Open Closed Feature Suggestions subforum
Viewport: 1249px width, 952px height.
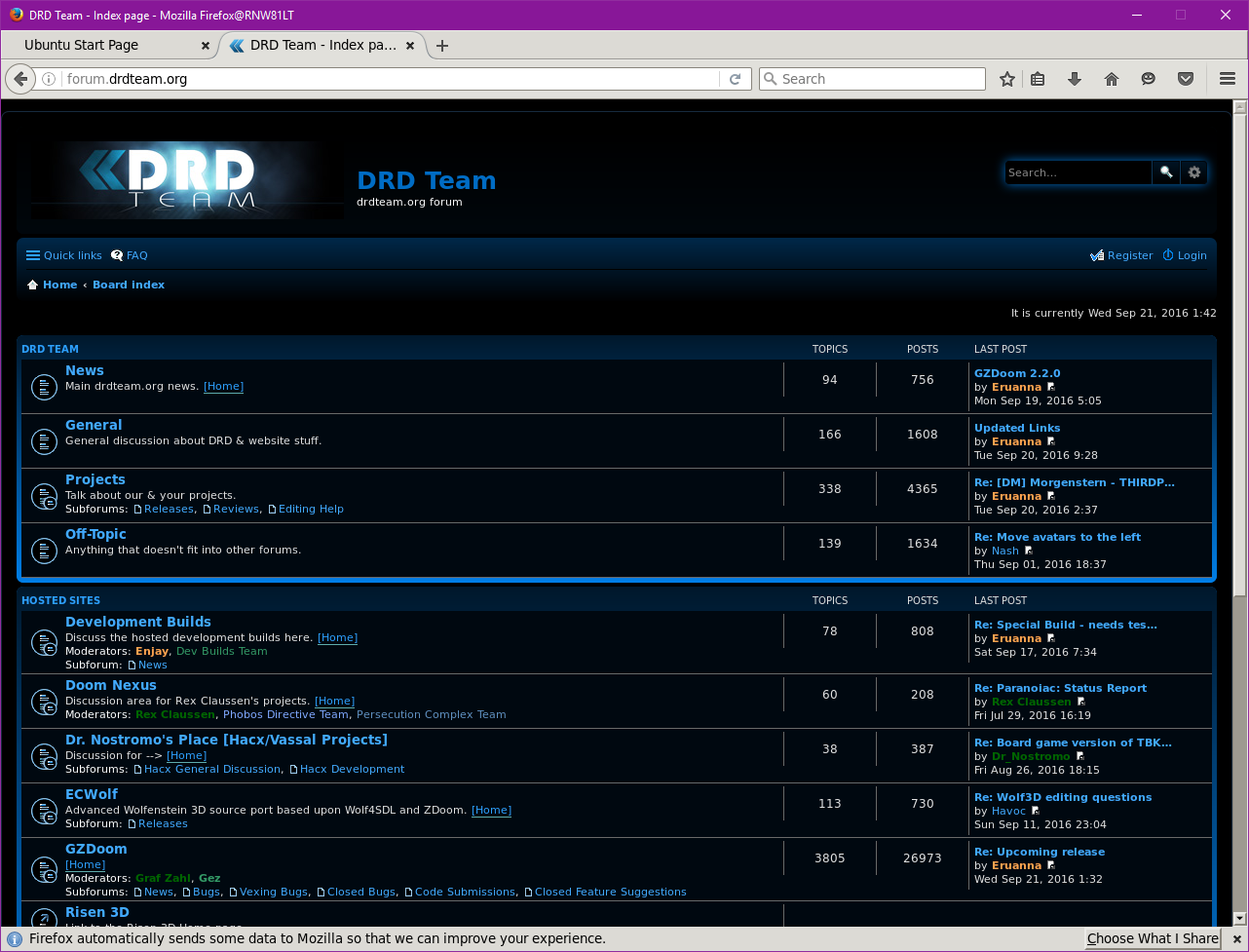(611, 892)
